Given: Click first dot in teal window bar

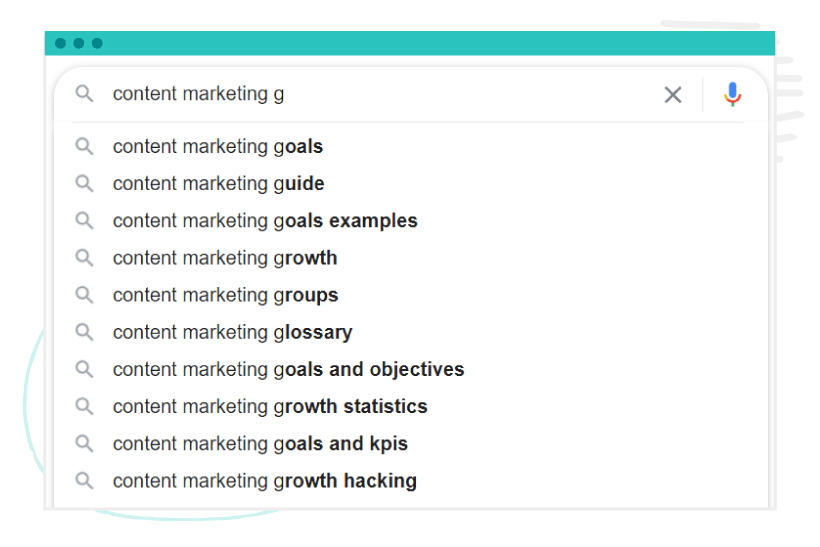Looking at the screenshot, I should coord(61,43).
